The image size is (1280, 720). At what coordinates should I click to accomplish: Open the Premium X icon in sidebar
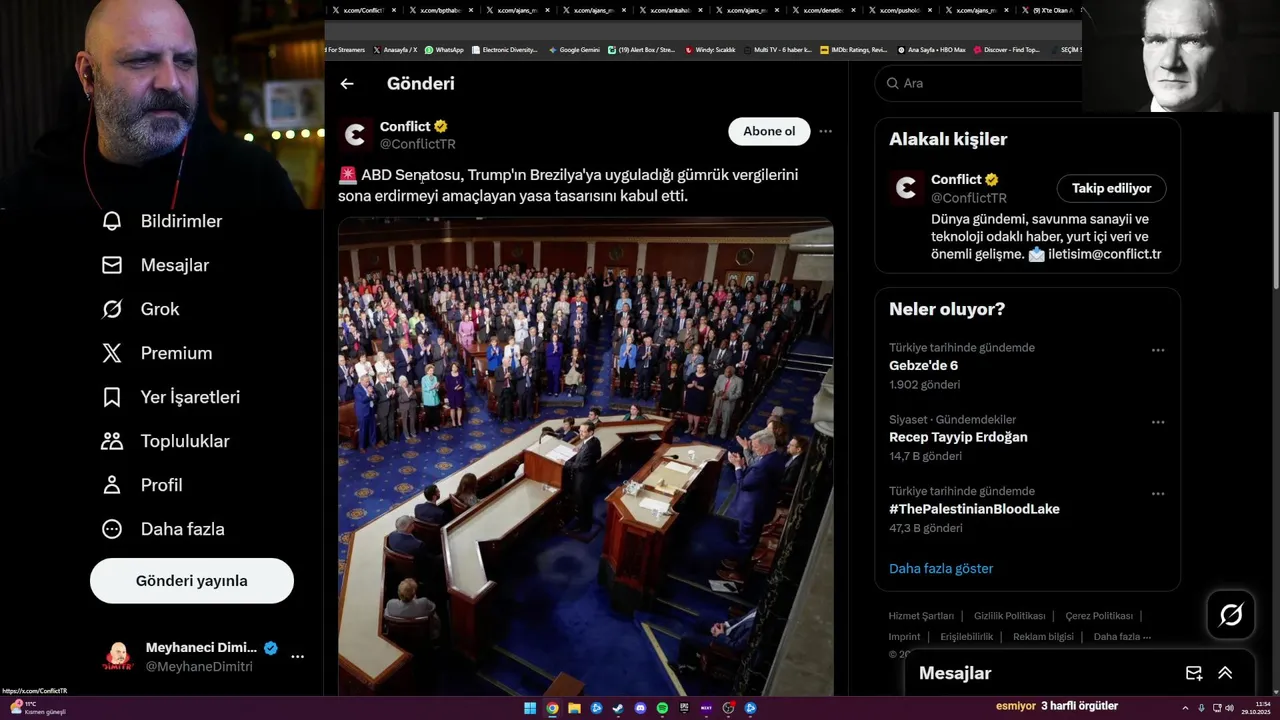[x=112, y=353]
